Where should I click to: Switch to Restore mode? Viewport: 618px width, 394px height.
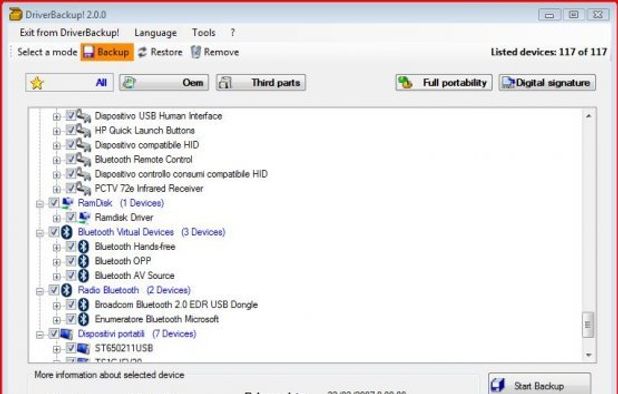click(160, 52)
